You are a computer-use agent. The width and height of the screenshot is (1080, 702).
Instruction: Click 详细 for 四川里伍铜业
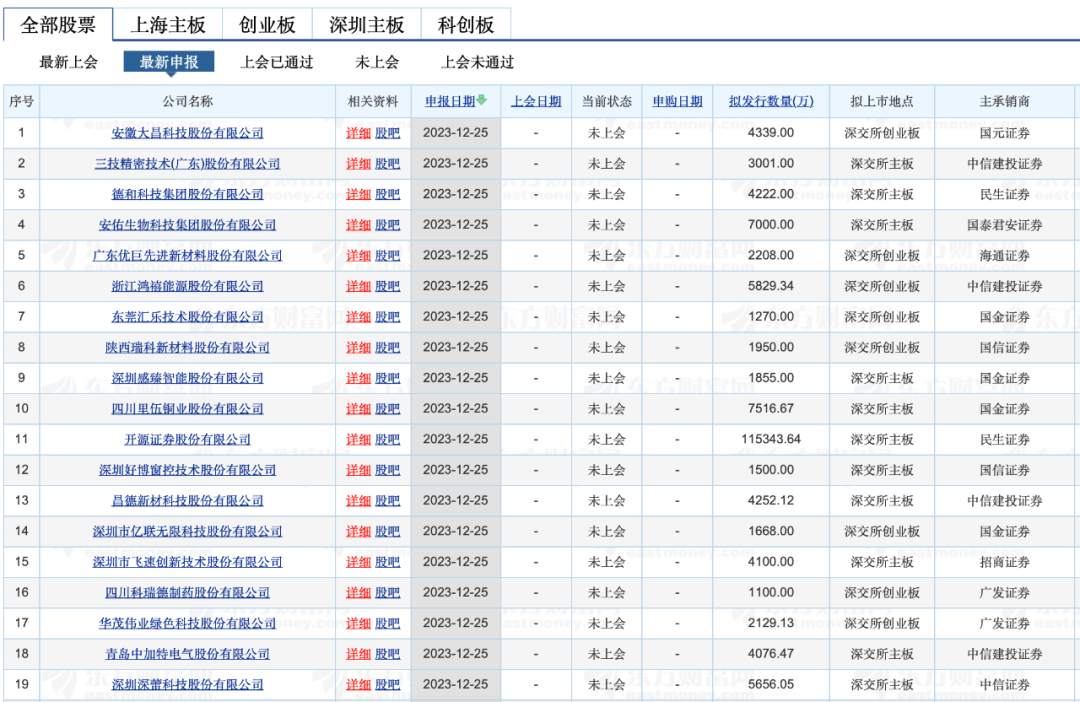358,409
